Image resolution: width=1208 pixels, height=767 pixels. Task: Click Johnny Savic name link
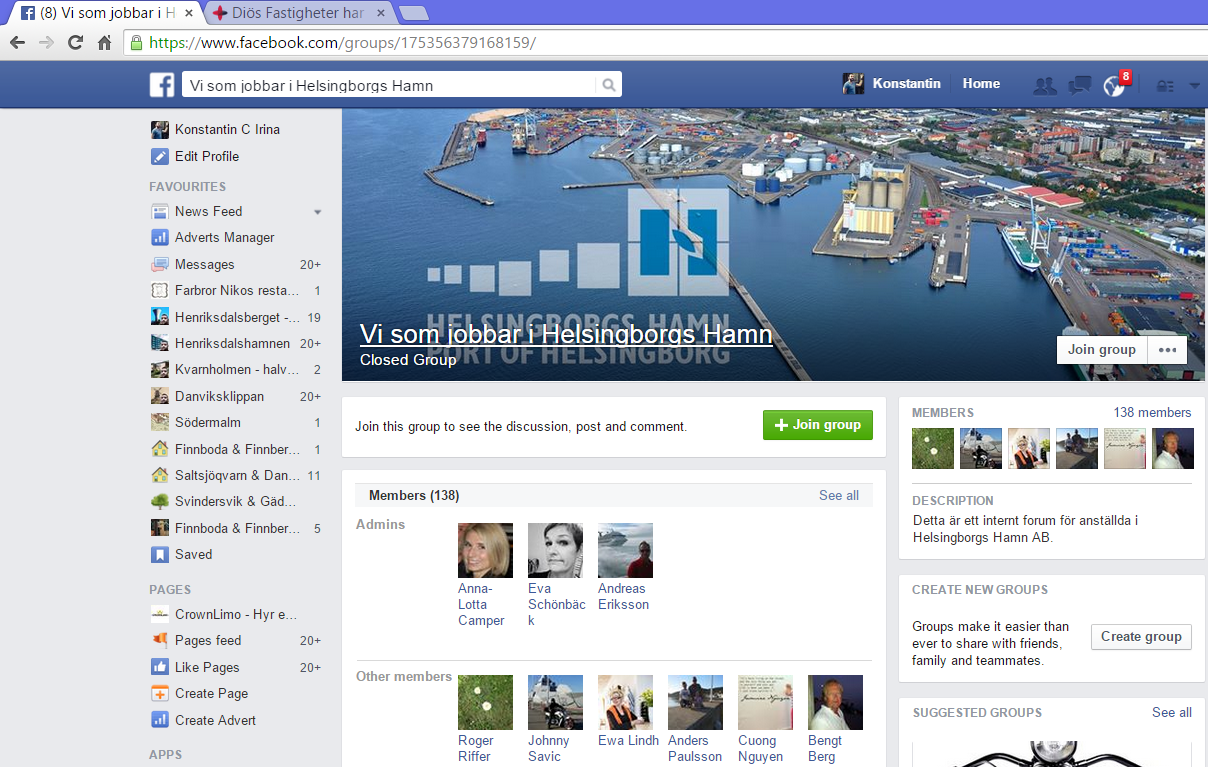[x=549, y=748]
